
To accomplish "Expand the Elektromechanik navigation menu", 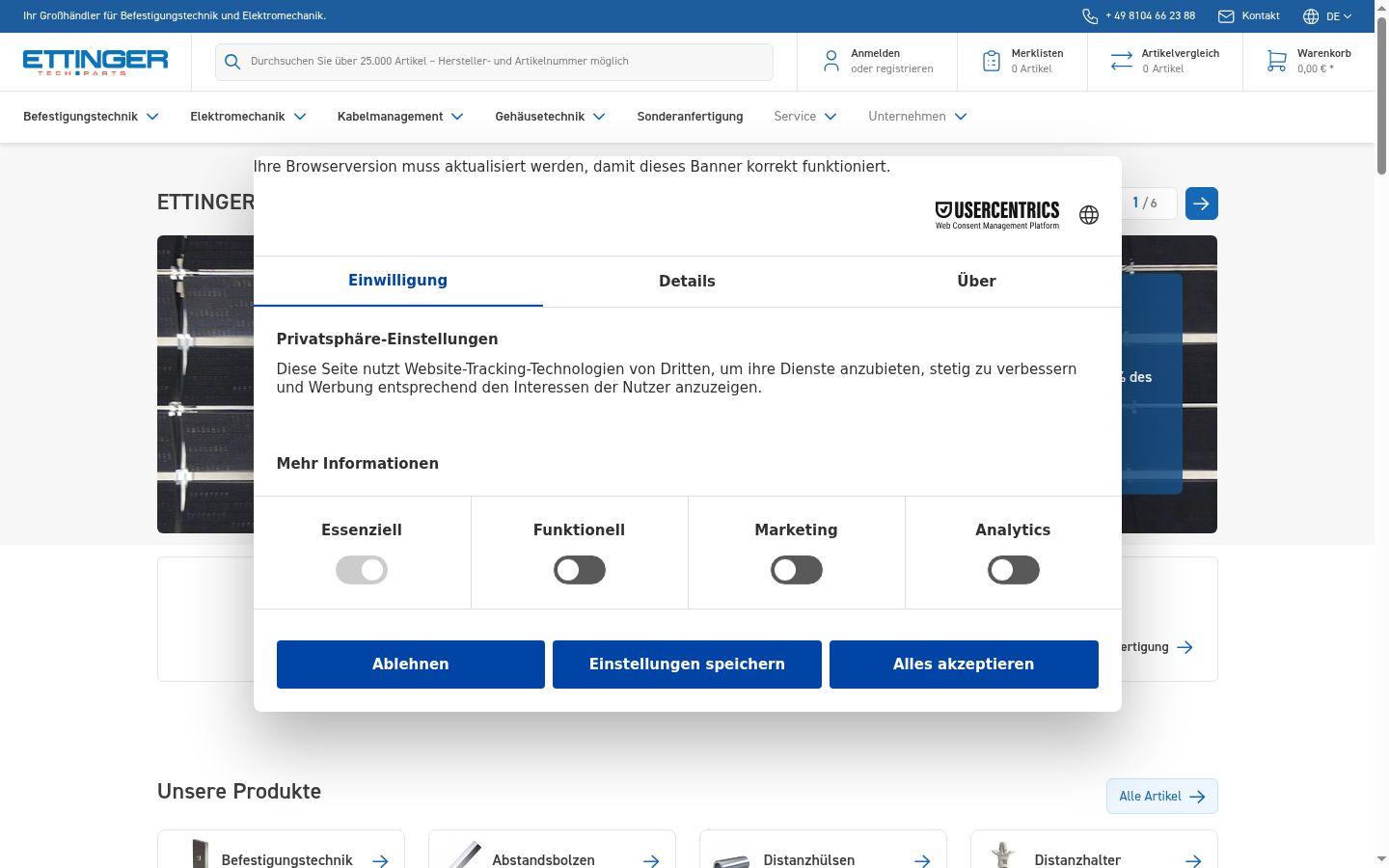I will [x=248, y=117].
